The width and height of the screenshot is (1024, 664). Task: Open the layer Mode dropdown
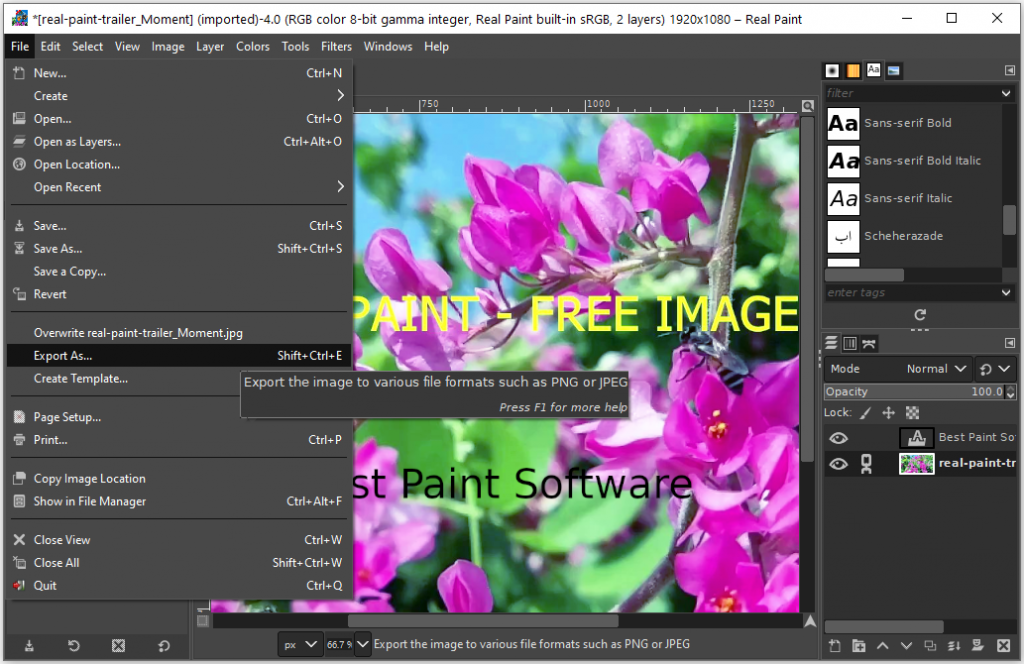(936, 369)
